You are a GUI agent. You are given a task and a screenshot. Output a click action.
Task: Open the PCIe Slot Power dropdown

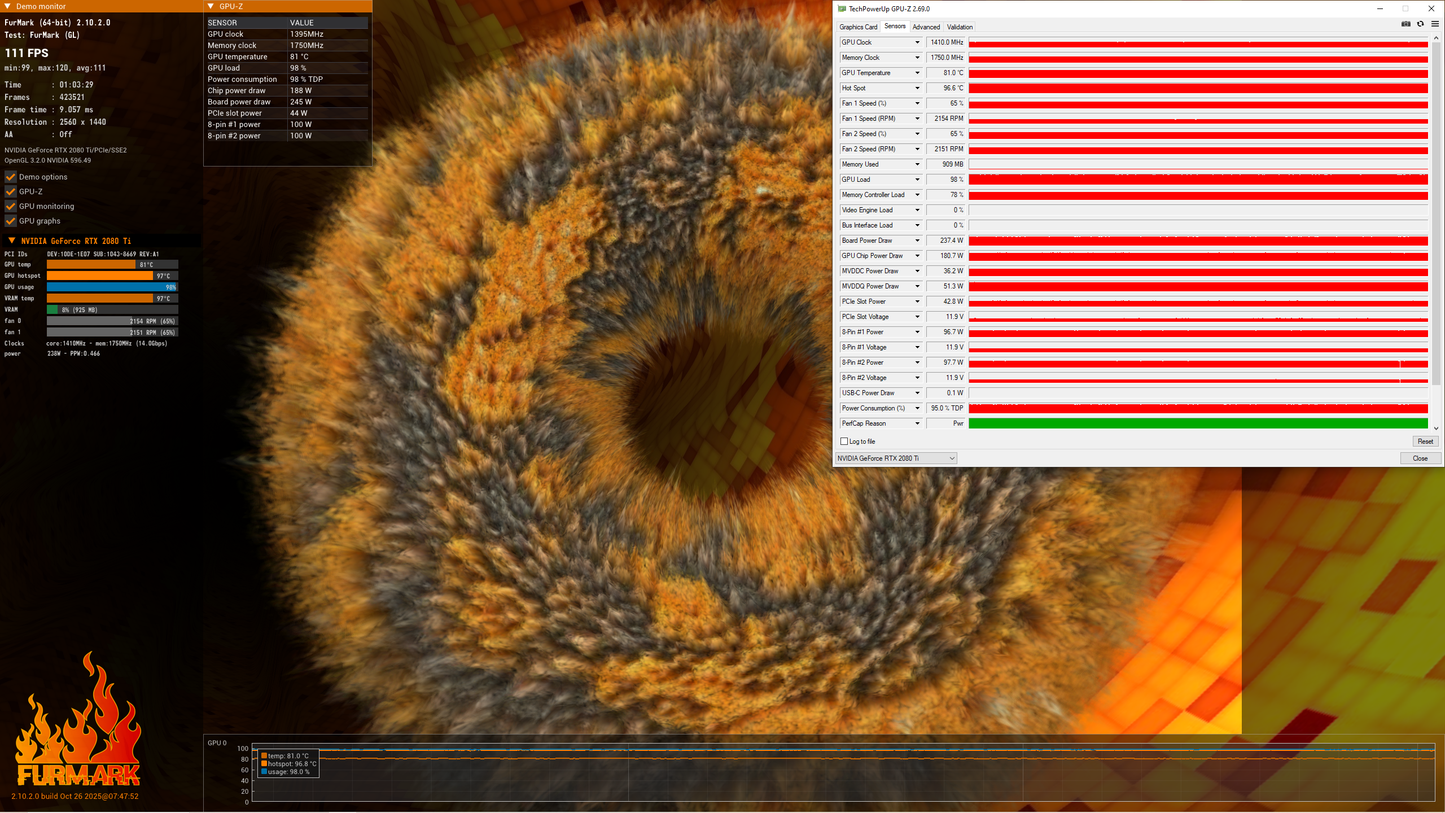tap(917, 302)
